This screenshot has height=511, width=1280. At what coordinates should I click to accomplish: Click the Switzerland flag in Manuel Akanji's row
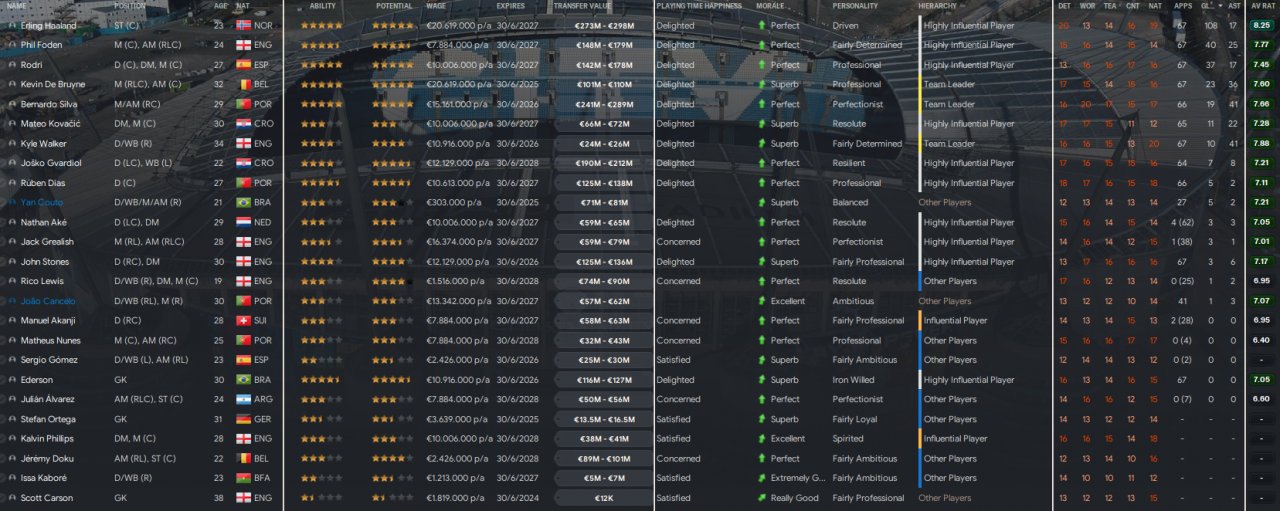(243, 321)
